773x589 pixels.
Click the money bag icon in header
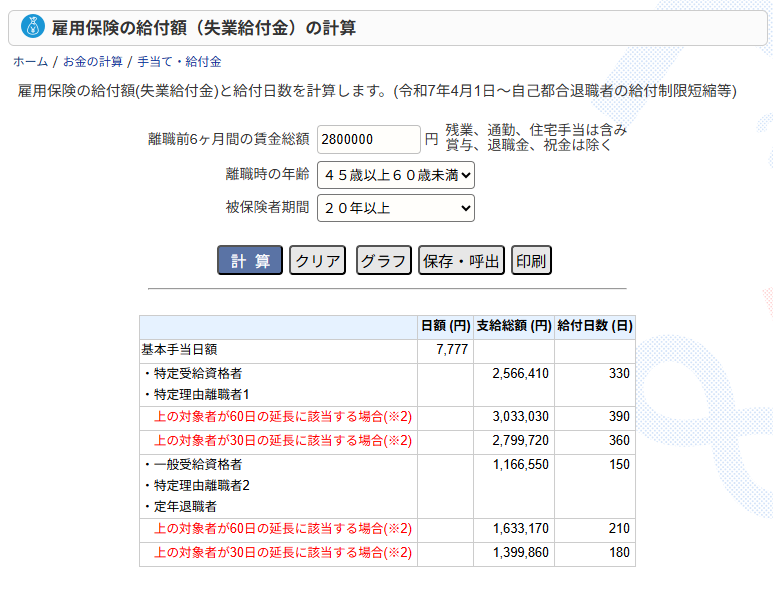click(x=33, y=27)
